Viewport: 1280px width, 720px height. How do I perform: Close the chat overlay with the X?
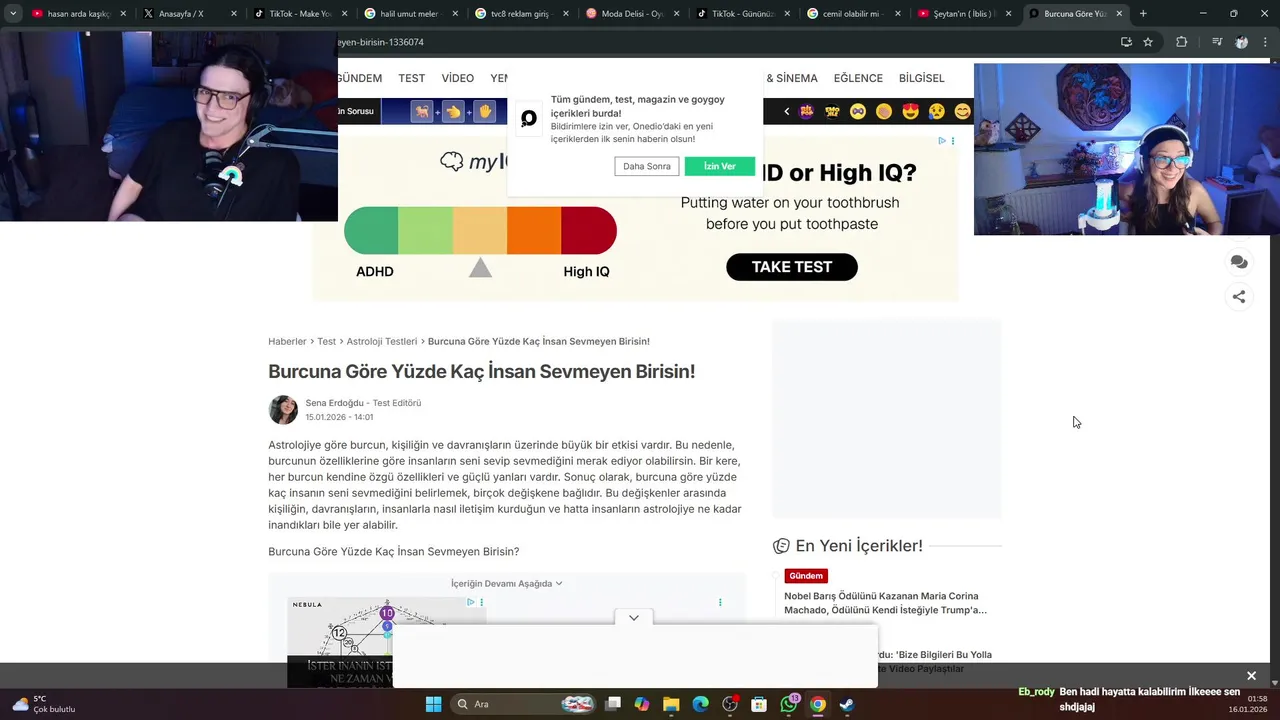[1251, 676]
